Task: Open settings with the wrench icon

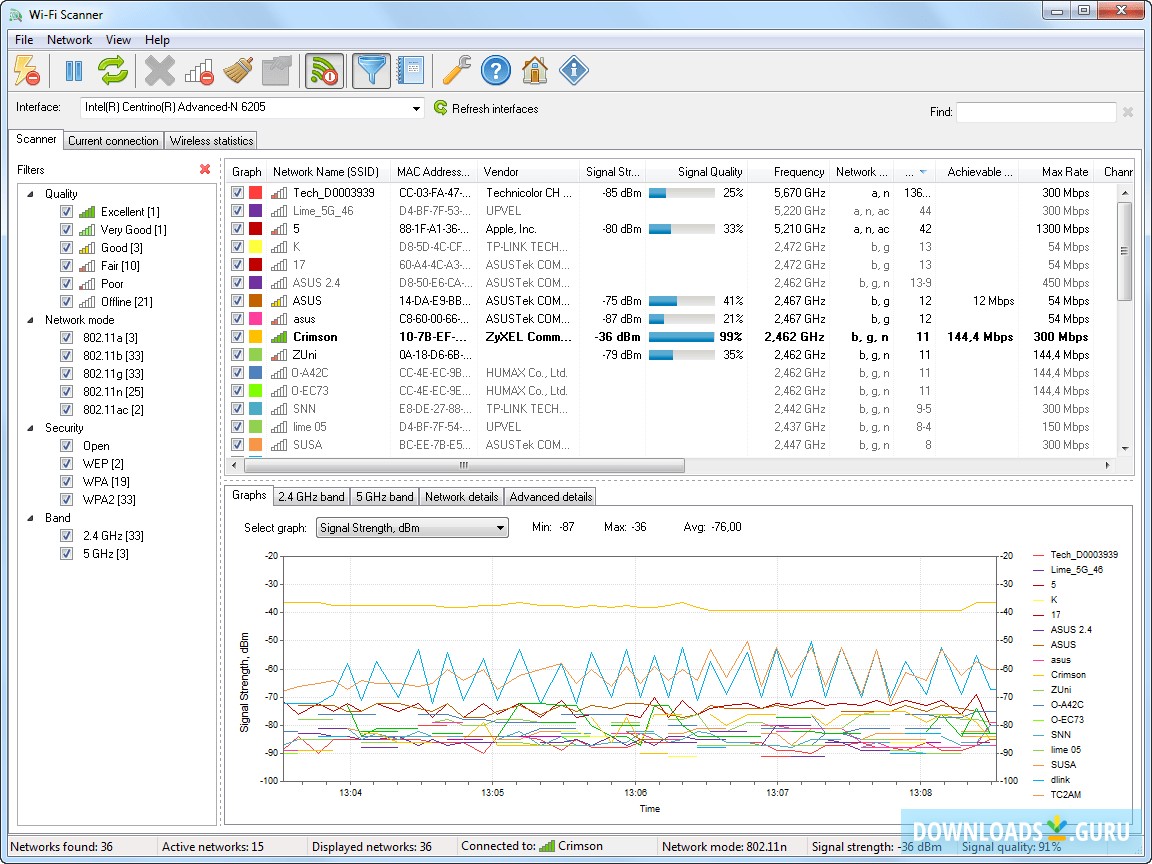Action: click(457, 71)
